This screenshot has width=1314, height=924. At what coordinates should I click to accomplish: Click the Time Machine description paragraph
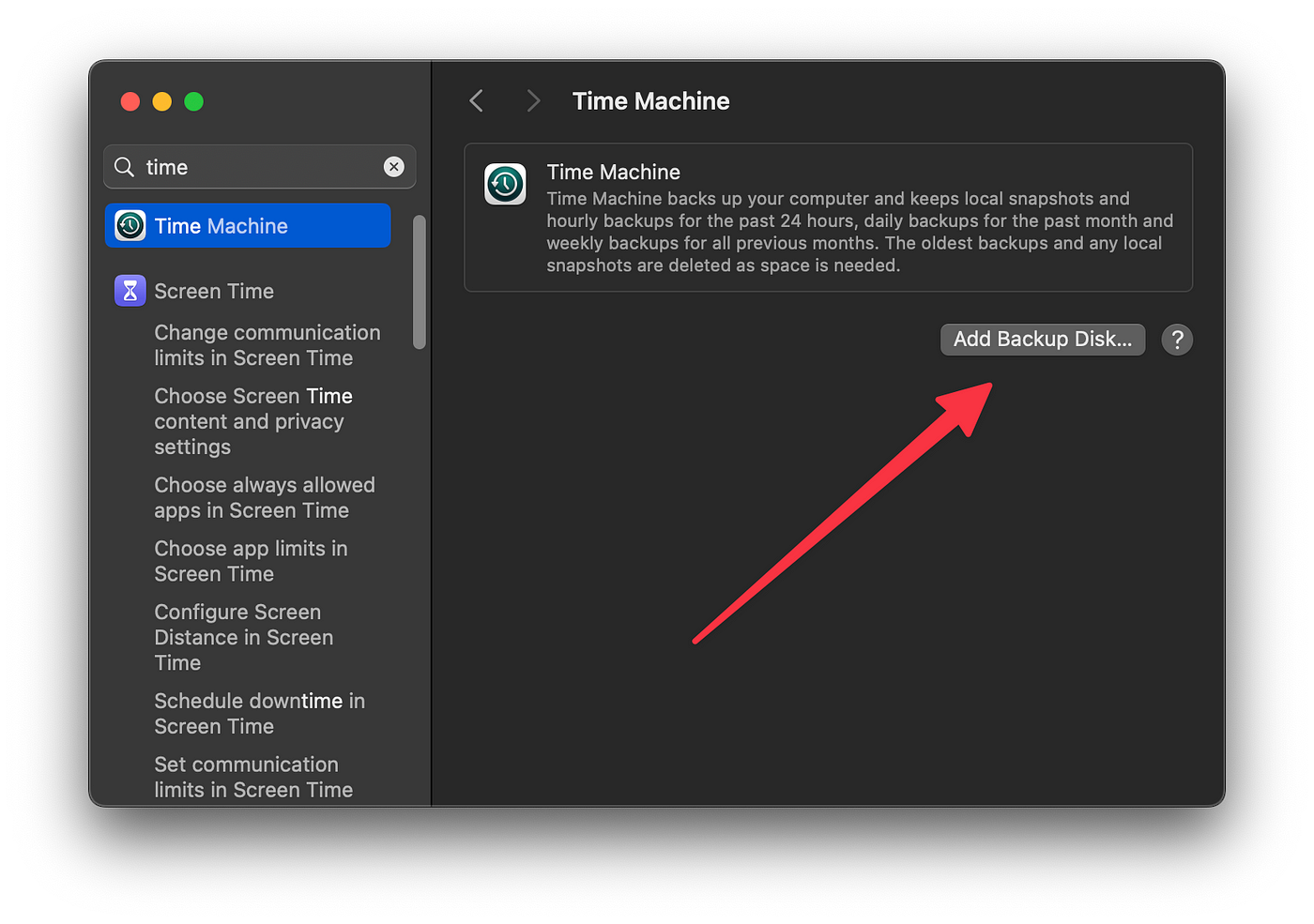(860, 232)
